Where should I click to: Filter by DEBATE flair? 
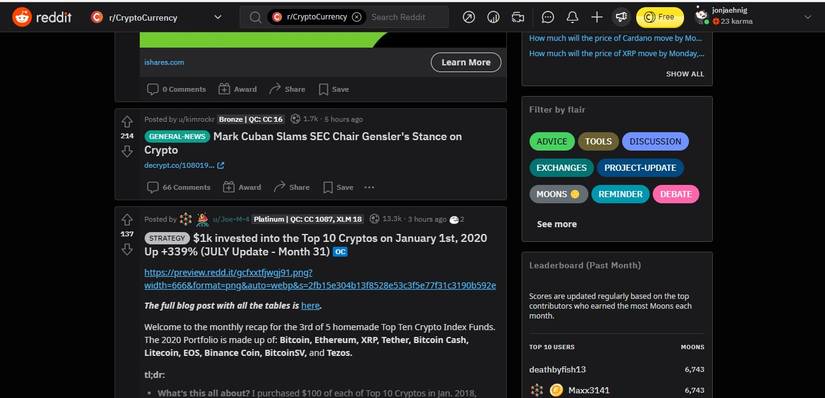point(676,194)
